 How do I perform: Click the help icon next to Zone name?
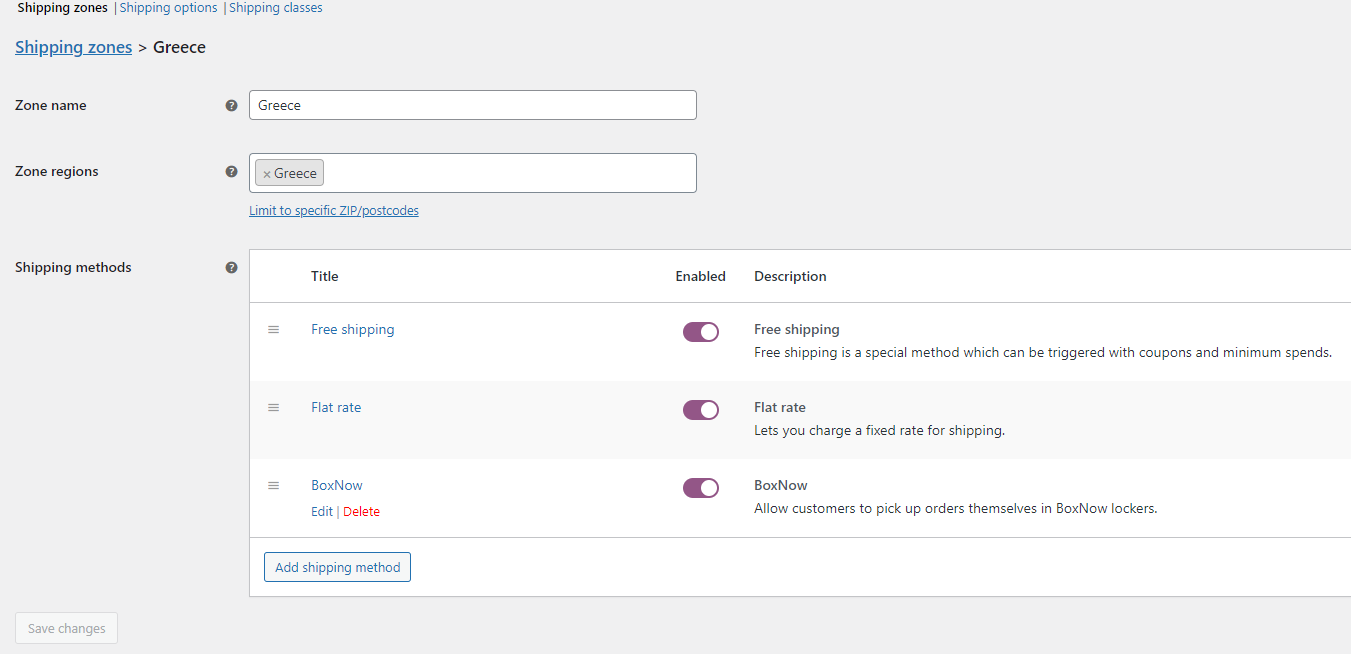coord(232,105)
